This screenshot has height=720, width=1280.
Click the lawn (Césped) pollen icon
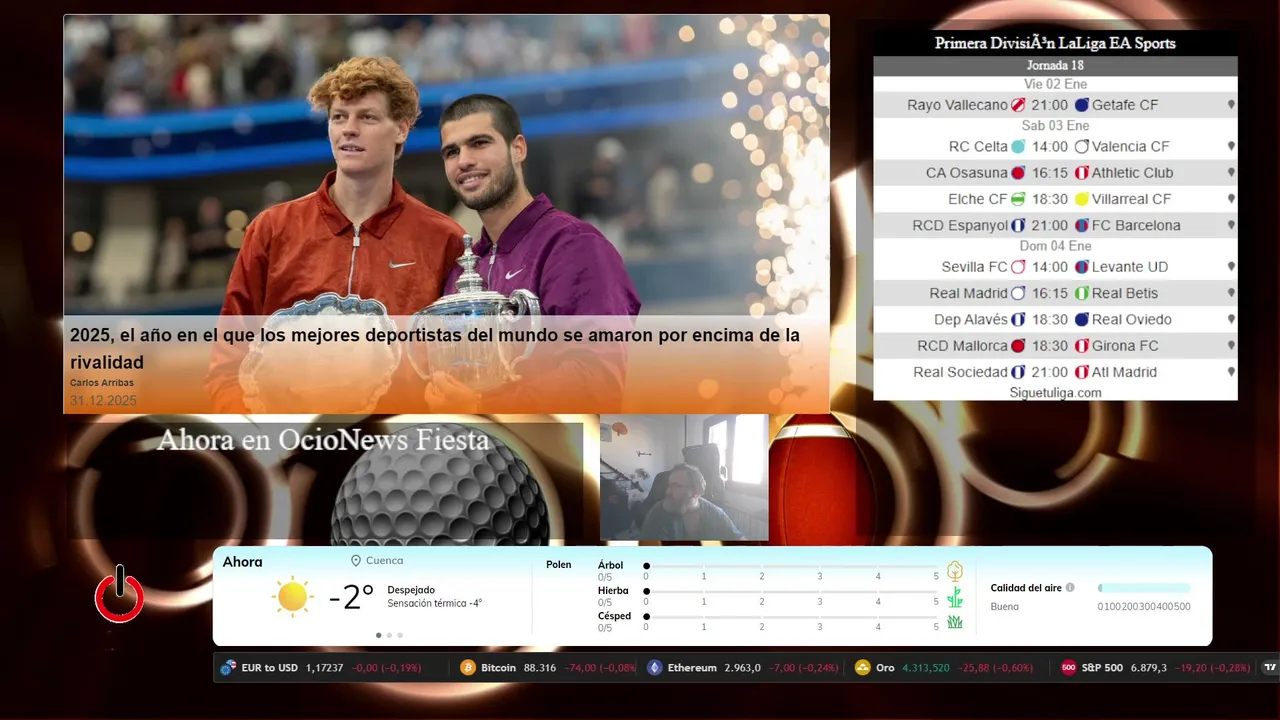(x=955, y=622)
